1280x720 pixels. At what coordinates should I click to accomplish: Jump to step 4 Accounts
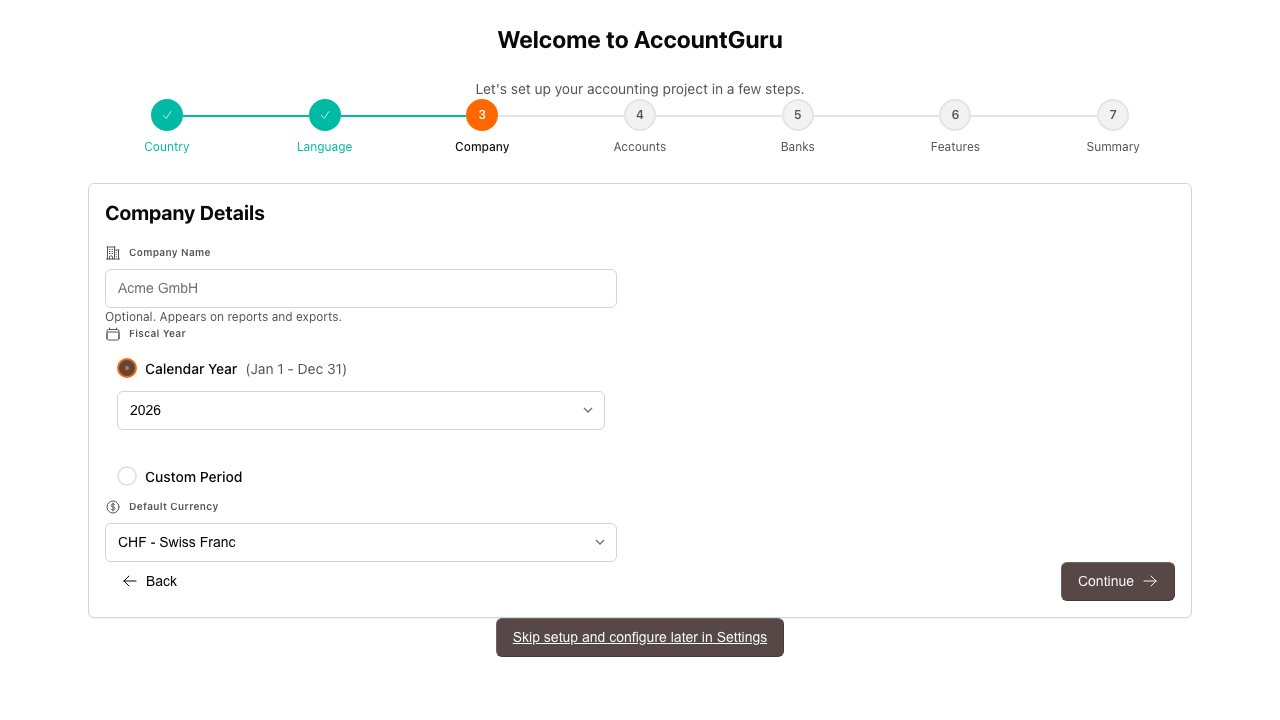pyautogui.click(x=640, y=115)
